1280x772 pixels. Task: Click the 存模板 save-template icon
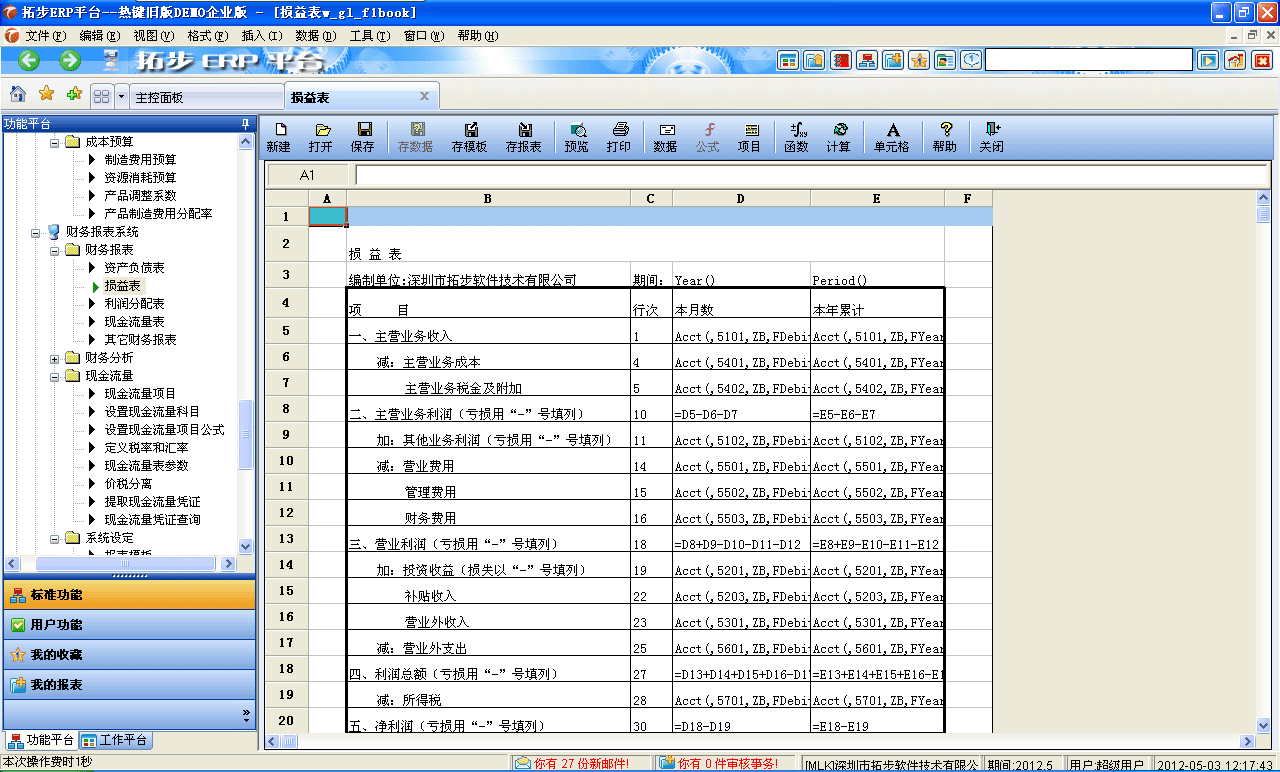(x=472, y=135)
